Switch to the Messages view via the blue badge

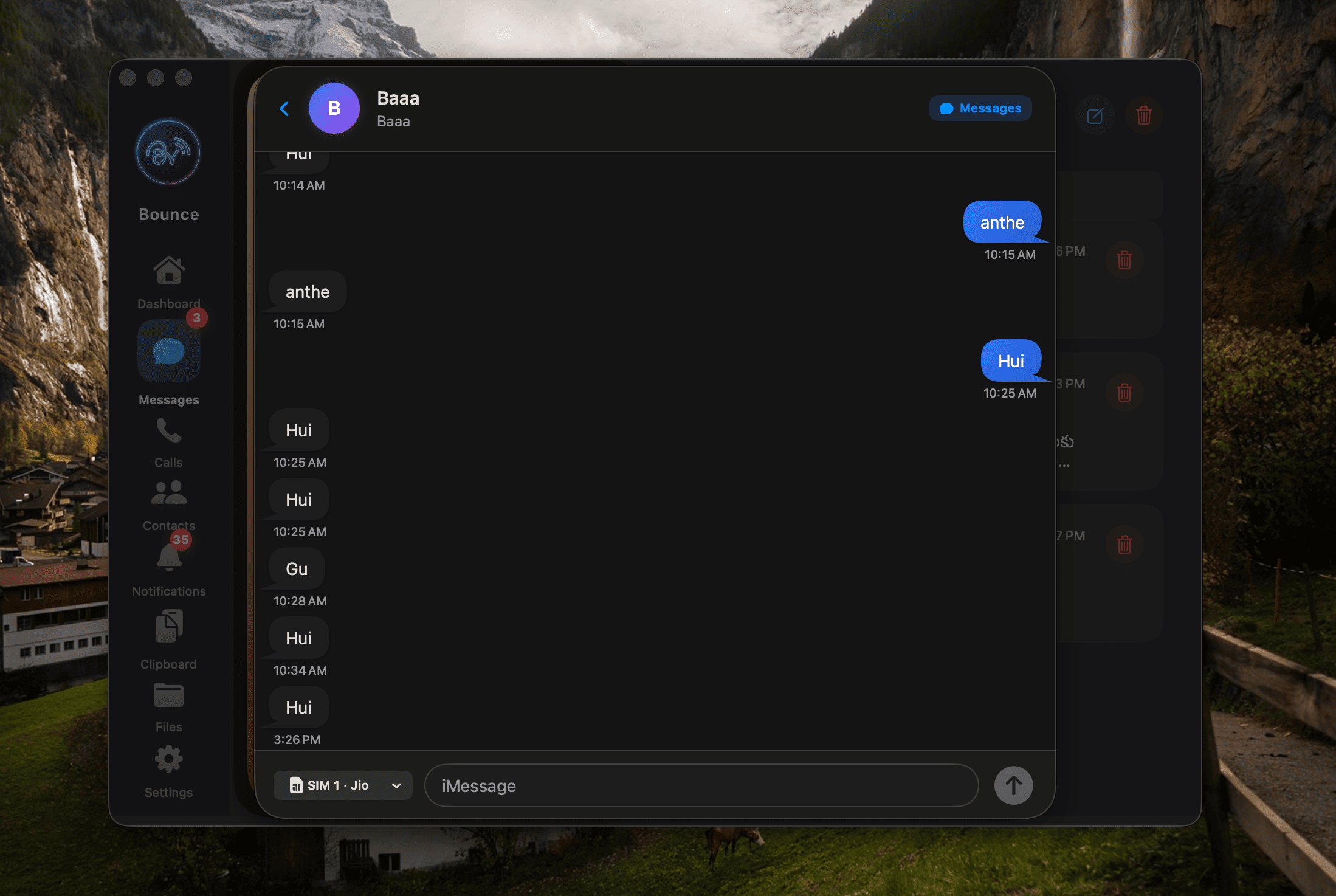pos(980,108)
